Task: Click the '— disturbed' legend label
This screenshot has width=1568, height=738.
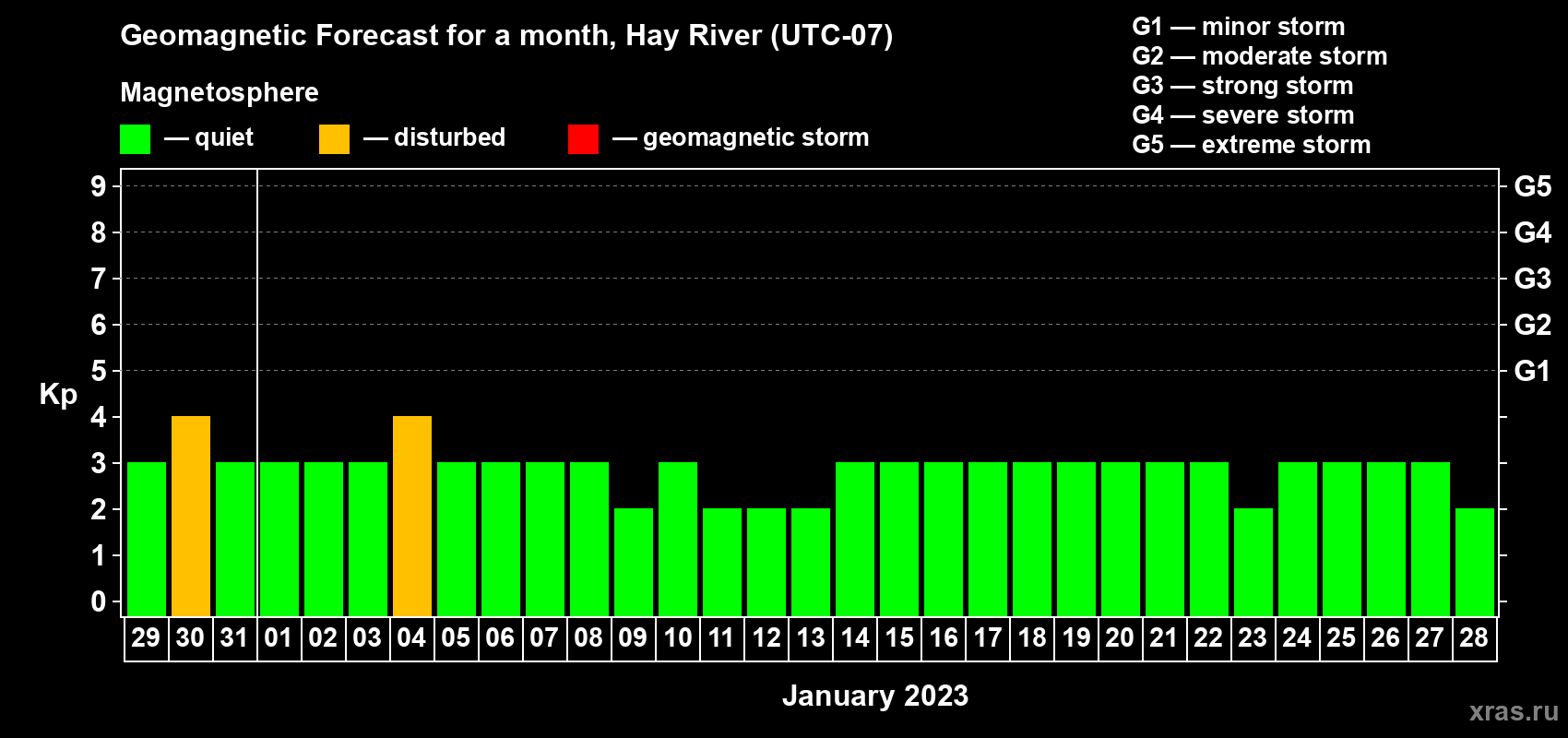Action: point(434,137)
